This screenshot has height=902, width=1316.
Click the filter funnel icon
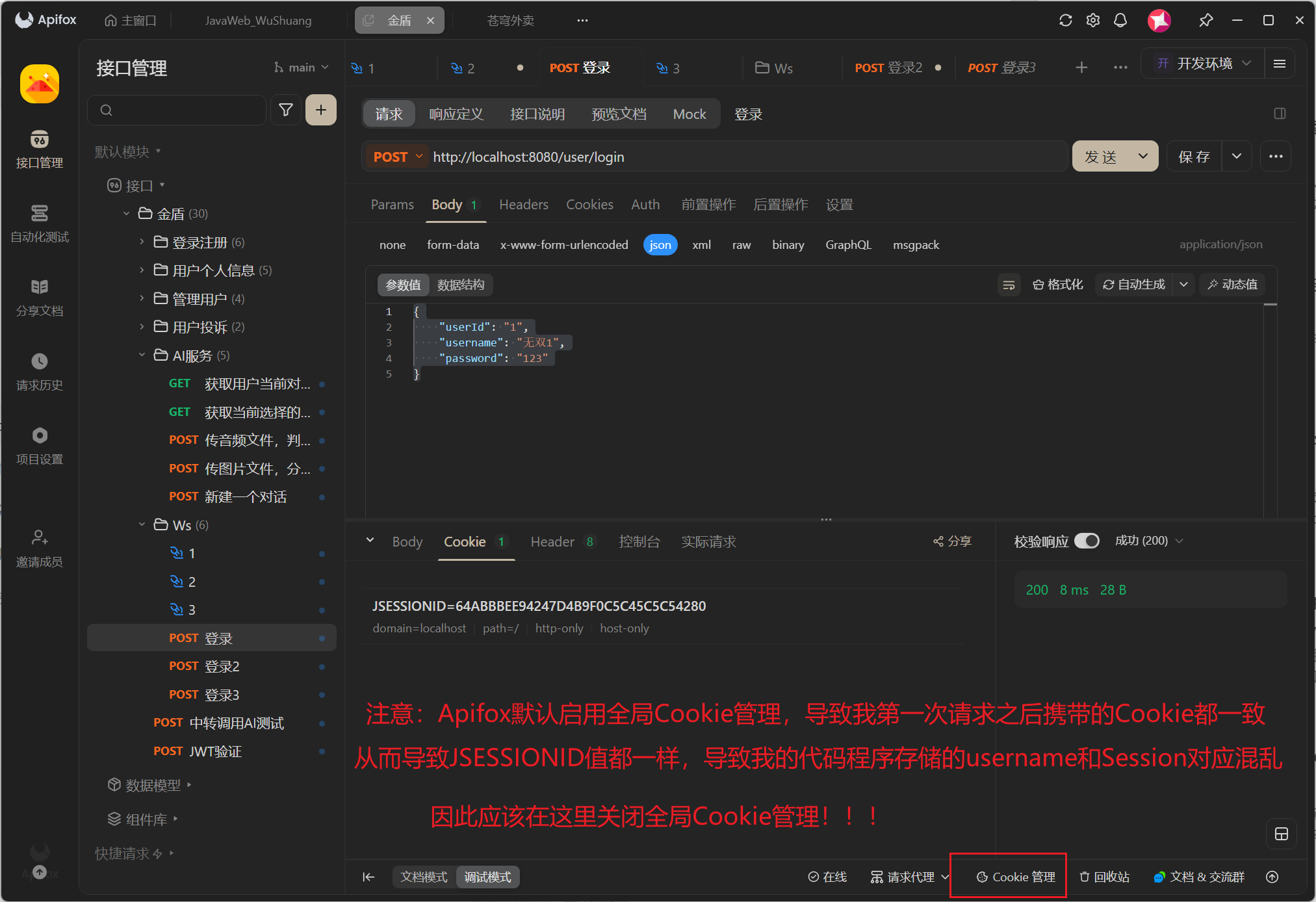(285, 110)
